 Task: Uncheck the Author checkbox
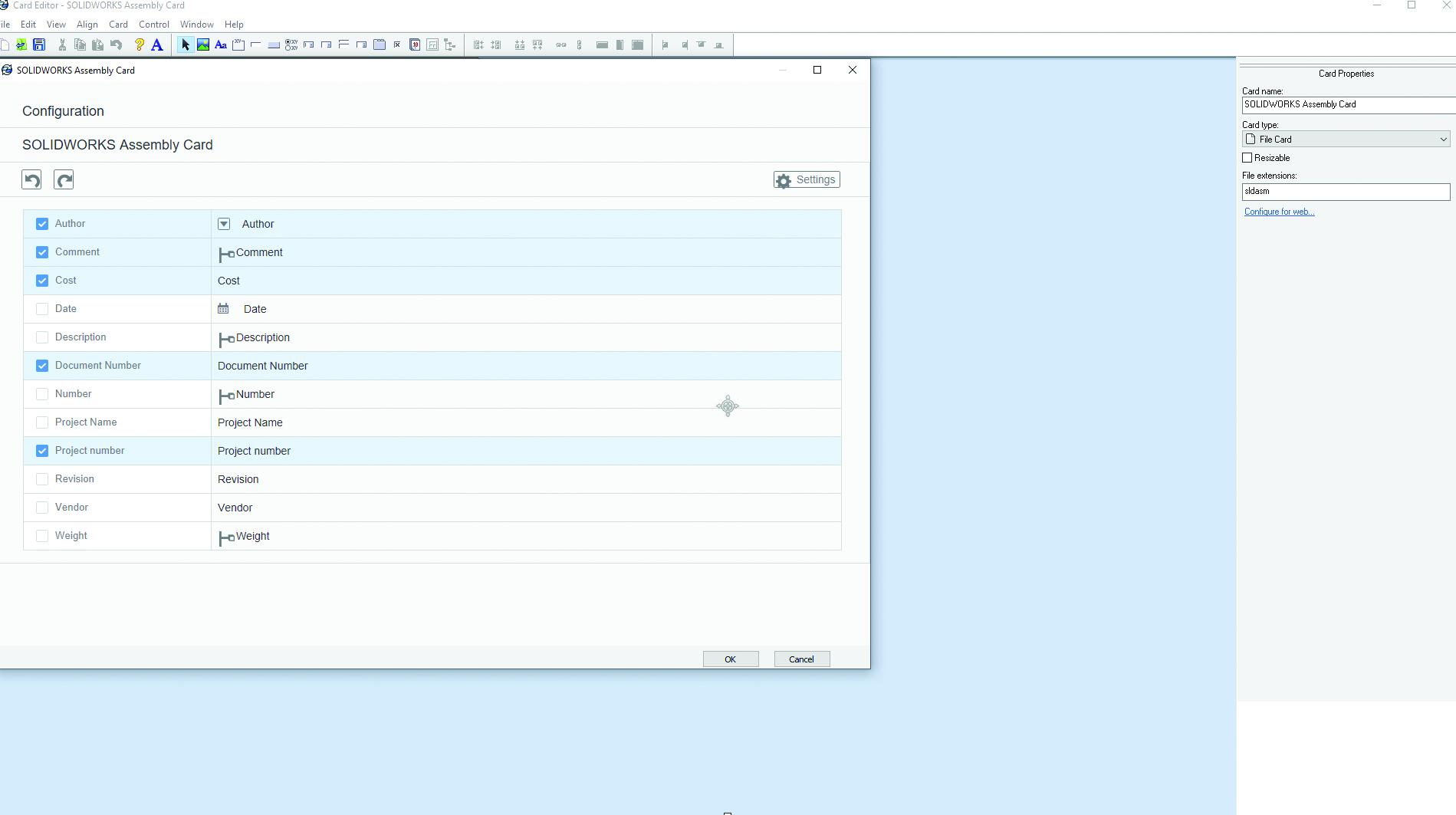42,224
